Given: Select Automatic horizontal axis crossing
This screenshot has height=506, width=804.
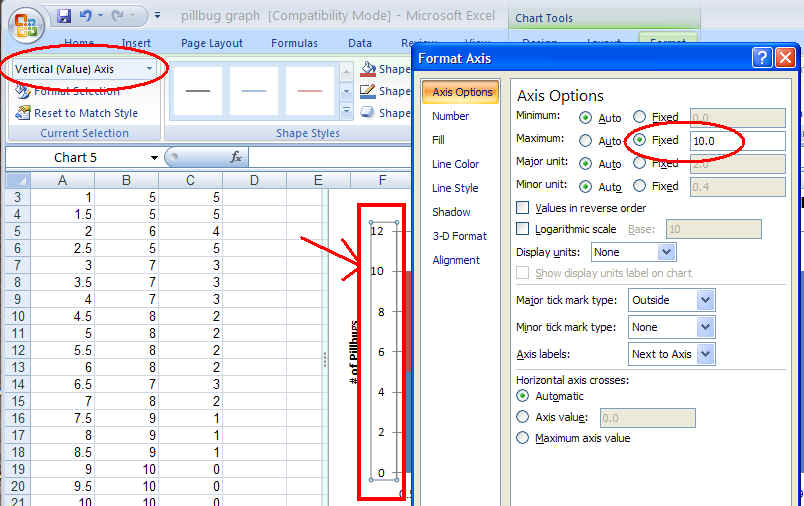Looking at the screenshot, I should (x=522, y=396).
